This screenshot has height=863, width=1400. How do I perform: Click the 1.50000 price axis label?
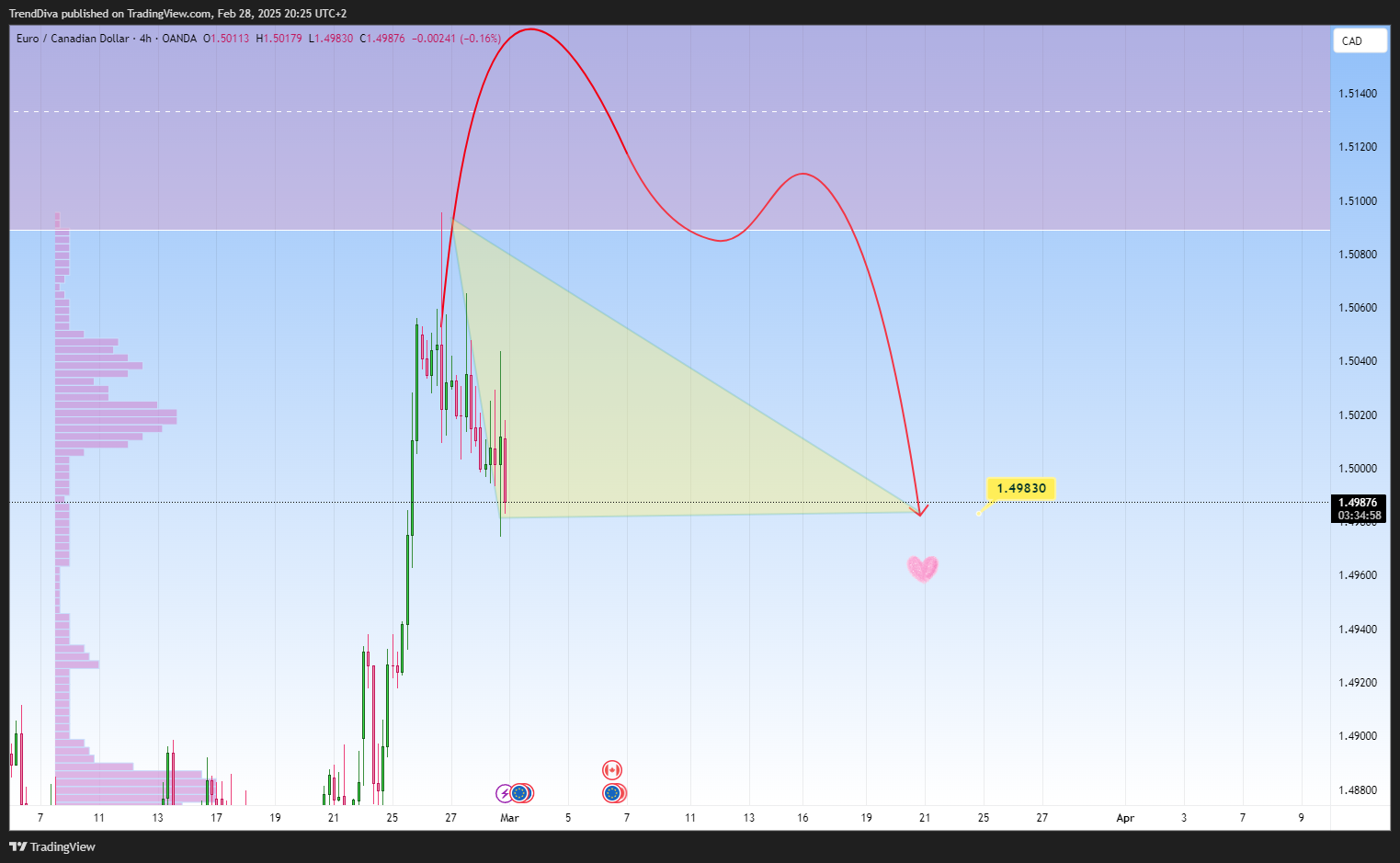pyautogui.click(x=1358, y=469)
